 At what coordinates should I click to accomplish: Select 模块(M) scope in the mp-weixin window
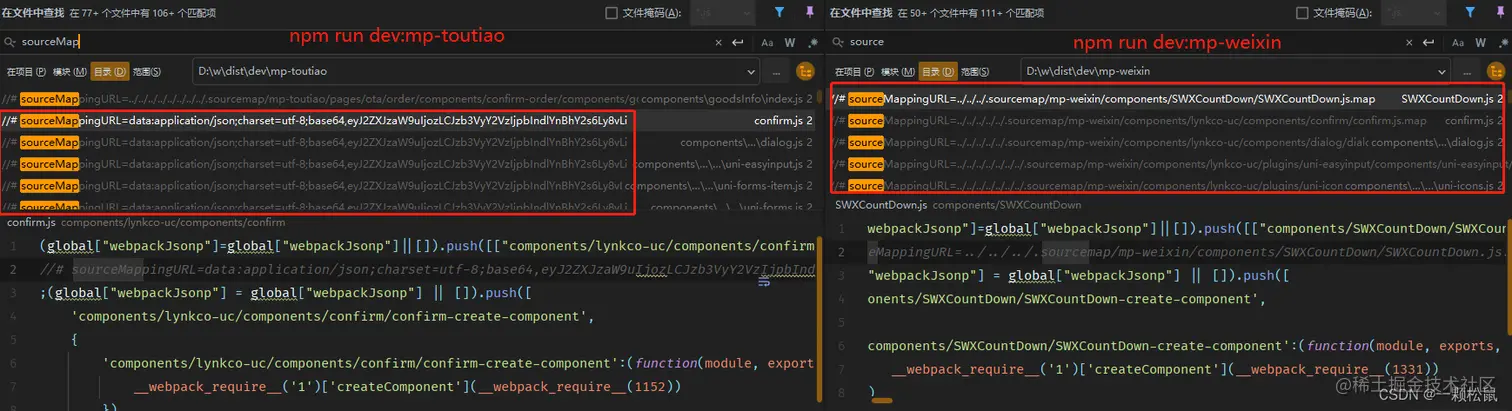pos(898,72)
